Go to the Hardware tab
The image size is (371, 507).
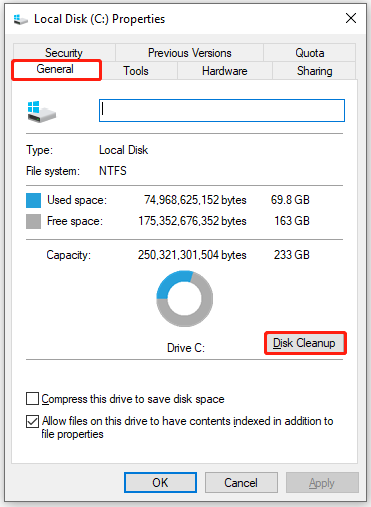225,71
